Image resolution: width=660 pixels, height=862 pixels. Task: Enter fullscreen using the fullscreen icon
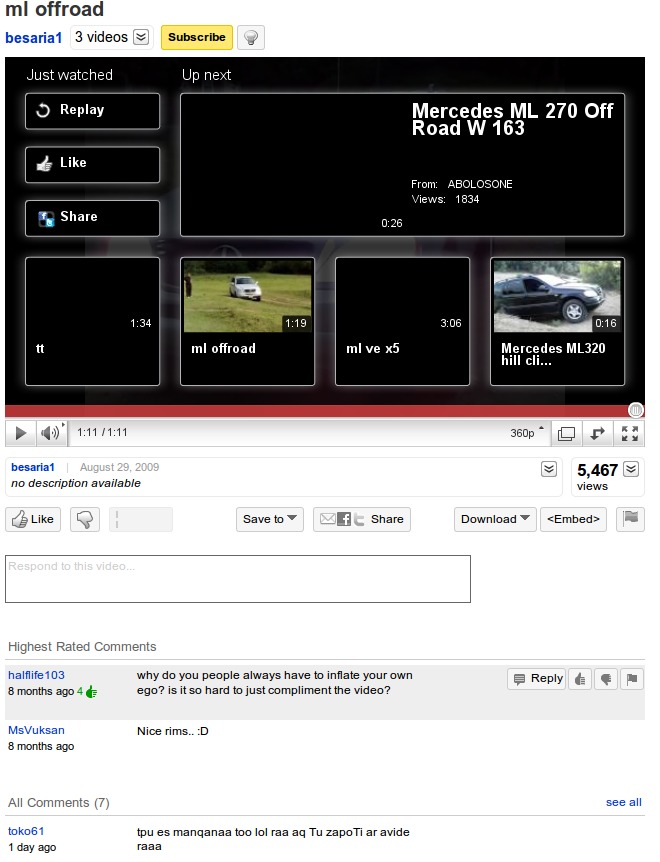click(x=629, y=434)
